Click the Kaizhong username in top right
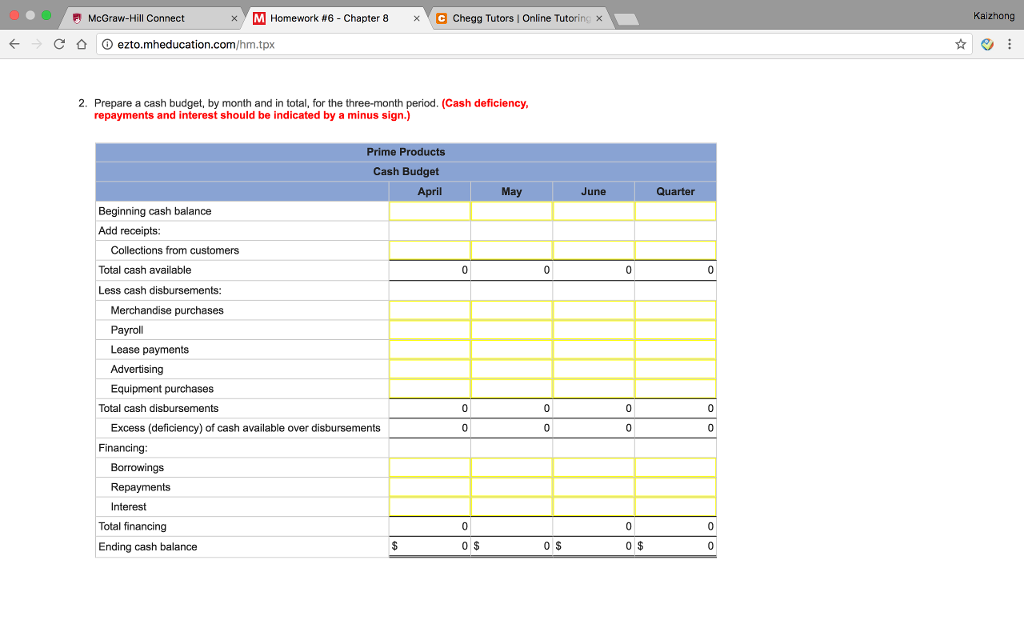The image size is (1024, 640). [x=993, y=15]
